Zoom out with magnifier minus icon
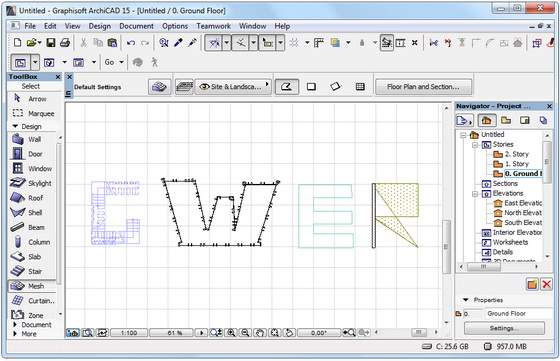The image size is (560, 361). click(245, 332)
